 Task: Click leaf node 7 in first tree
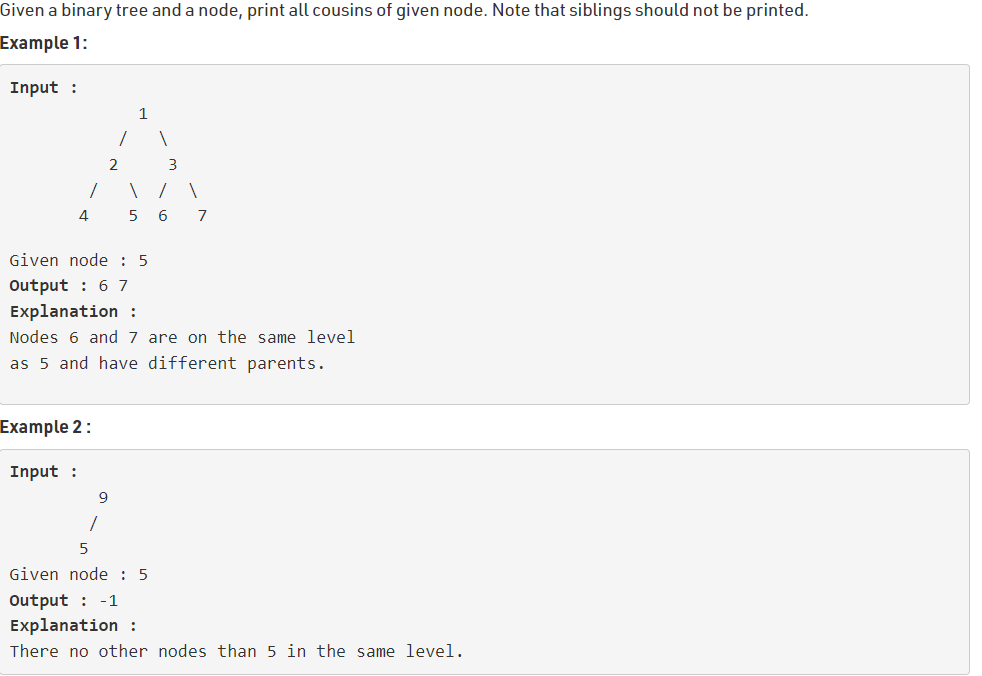click(x=202, y=216)
